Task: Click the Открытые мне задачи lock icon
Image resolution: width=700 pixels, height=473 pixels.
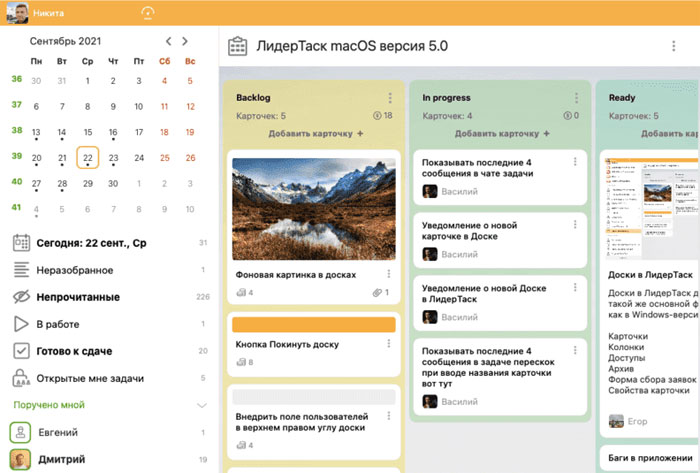Action: click(21, 378)
